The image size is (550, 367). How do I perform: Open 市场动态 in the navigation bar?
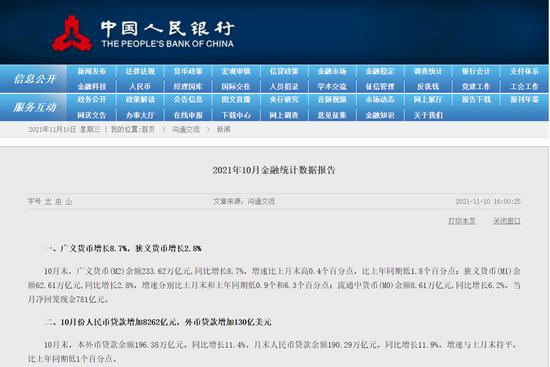pos(380,100)
